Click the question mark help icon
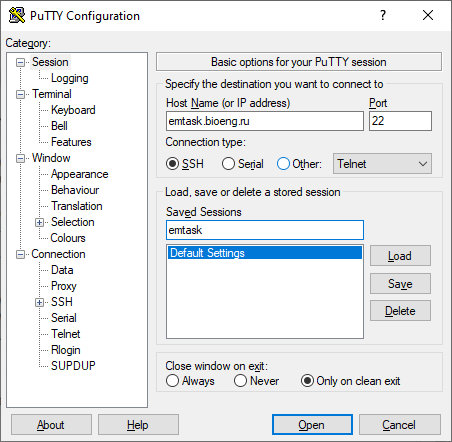The image size is (452, 442). point(383,15)
